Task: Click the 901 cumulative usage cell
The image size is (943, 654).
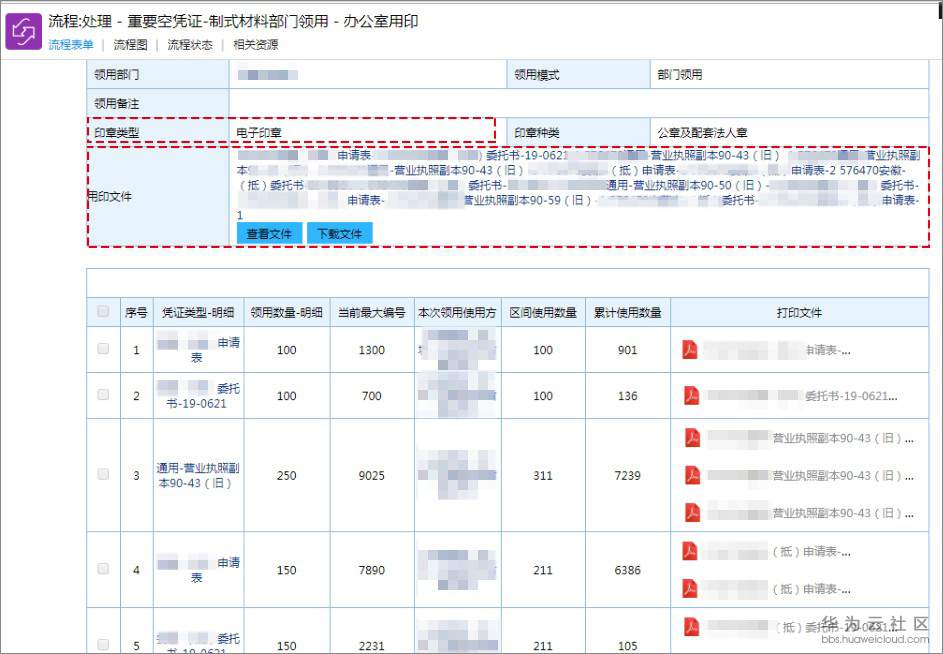Action: (628, 350)
